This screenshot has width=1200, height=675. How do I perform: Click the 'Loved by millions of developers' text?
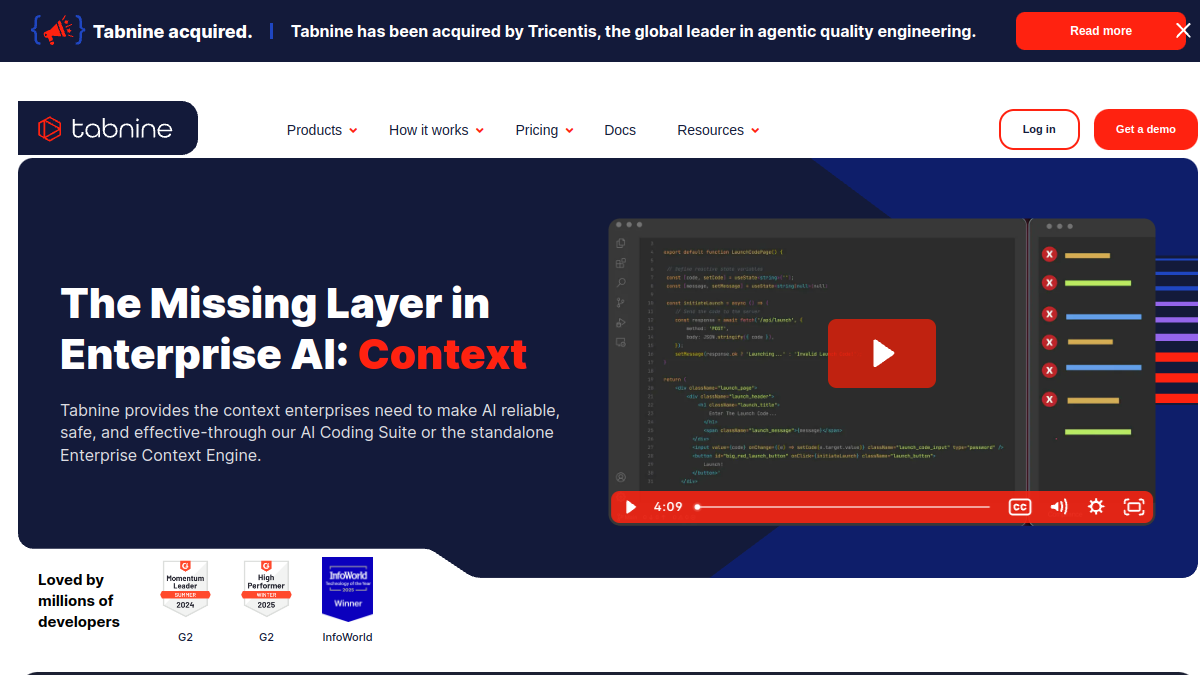pos(79,601)
